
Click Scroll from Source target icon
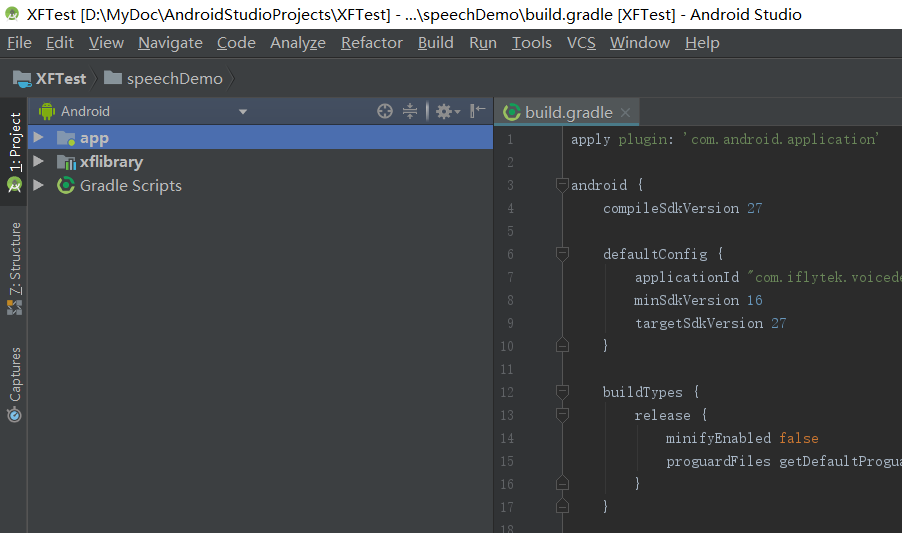point(385,111)
